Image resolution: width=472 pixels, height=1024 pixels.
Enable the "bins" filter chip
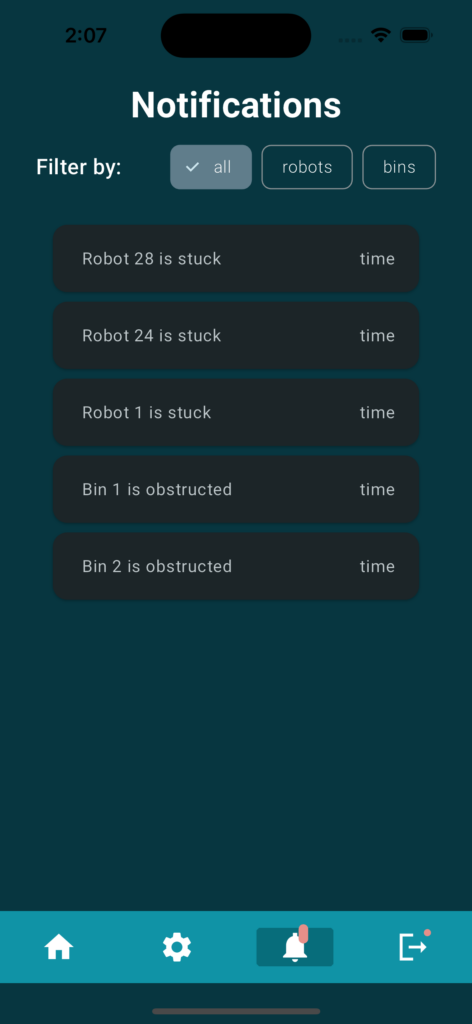click(x=399, y=167)
